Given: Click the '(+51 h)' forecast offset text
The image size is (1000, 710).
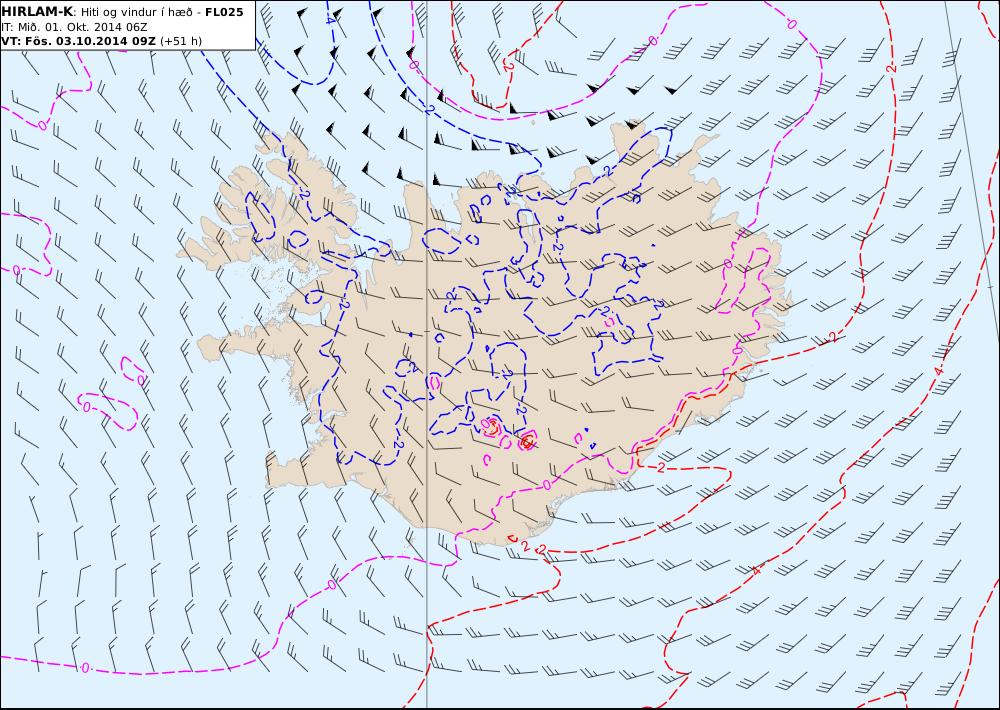Looking at the screenshot, I should tap(180, 41).
